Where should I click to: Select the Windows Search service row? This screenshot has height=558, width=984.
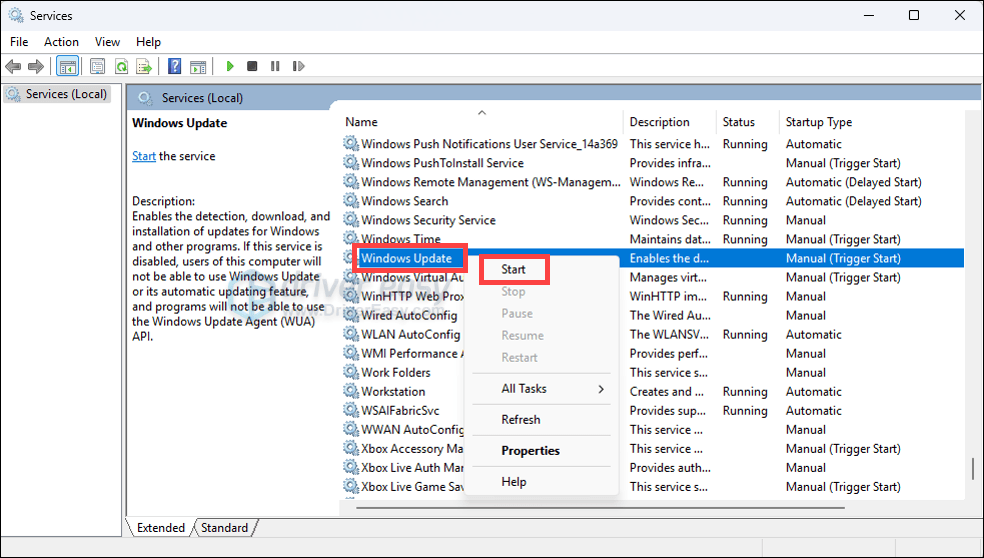click(404, 201)
